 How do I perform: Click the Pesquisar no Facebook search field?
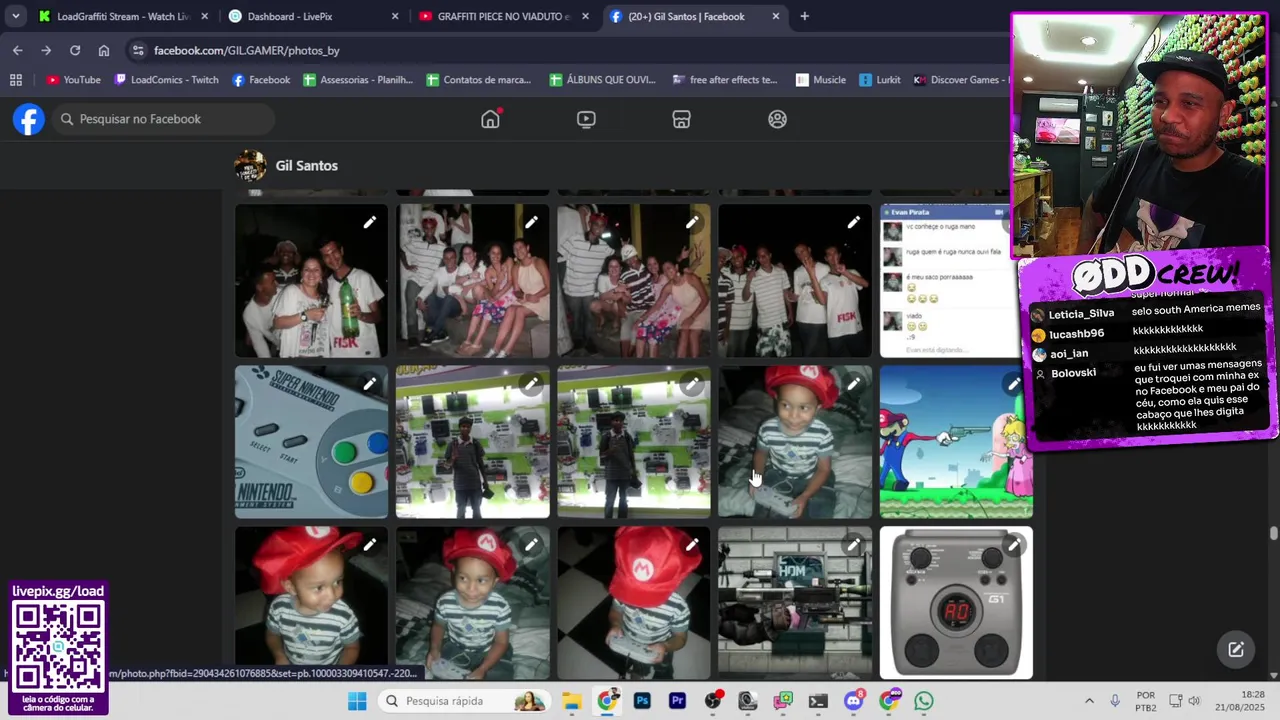163,119
